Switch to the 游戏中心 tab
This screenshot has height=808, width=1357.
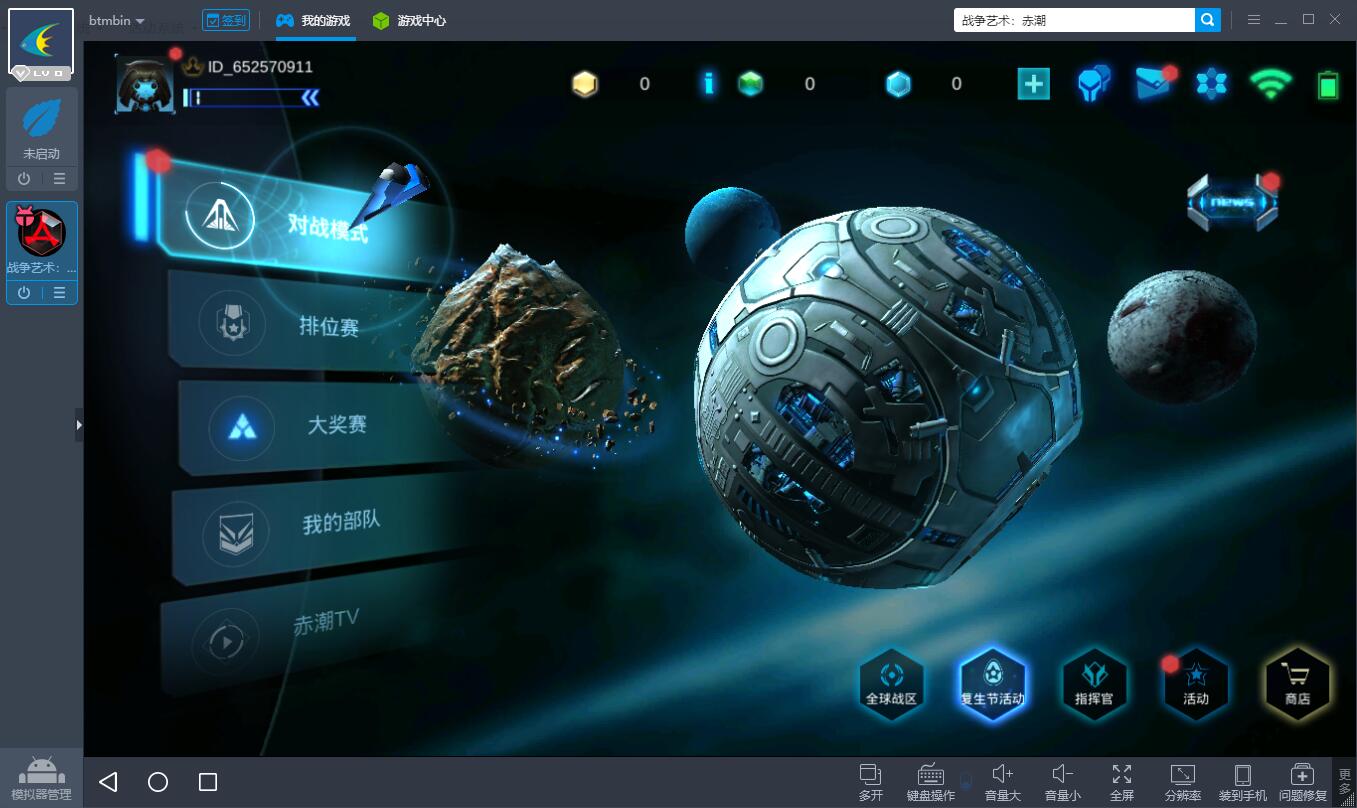coord(409,21)
